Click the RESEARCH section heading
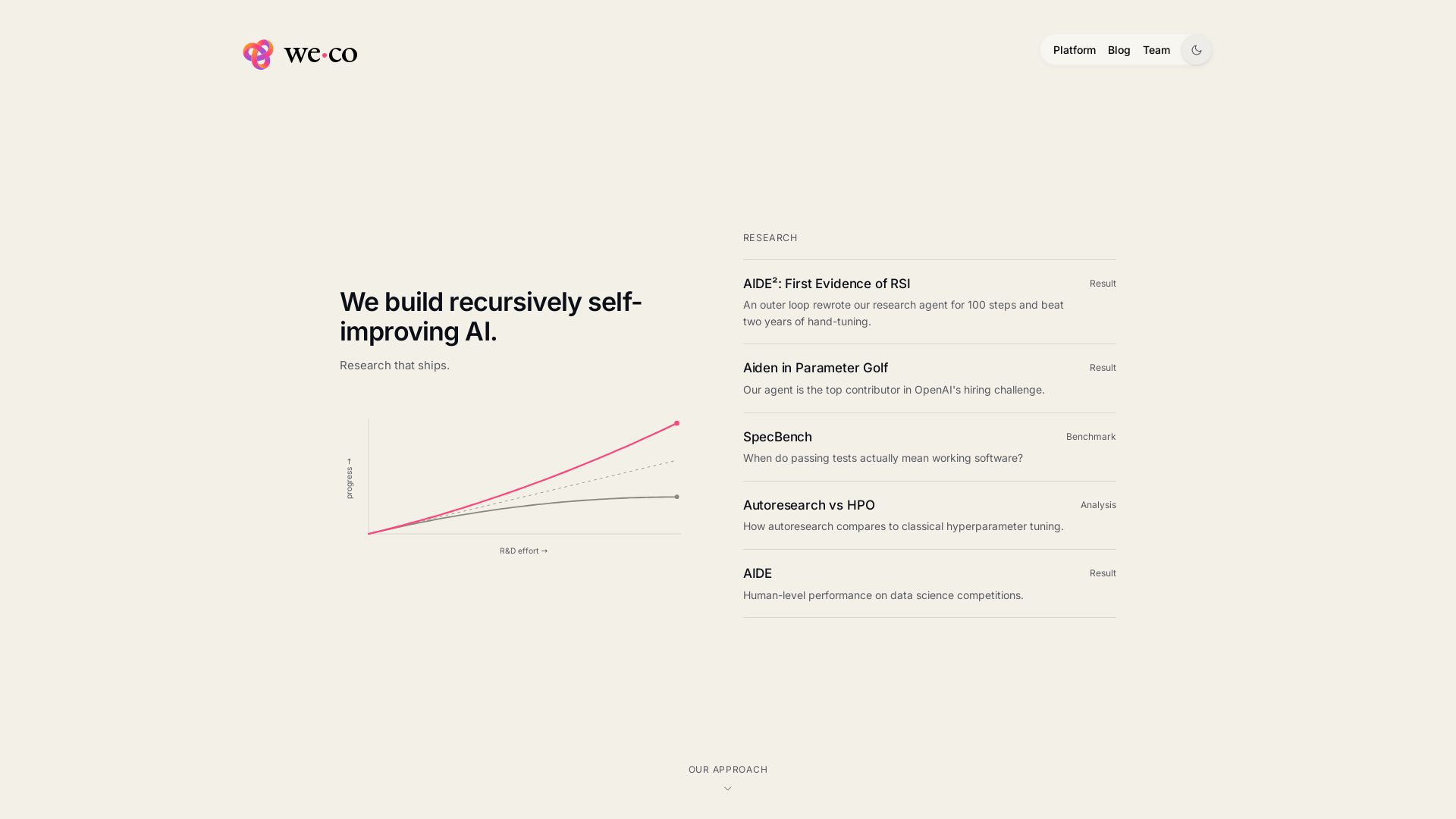The width and height of the screenshot is (1456, 819). point(770,238)
